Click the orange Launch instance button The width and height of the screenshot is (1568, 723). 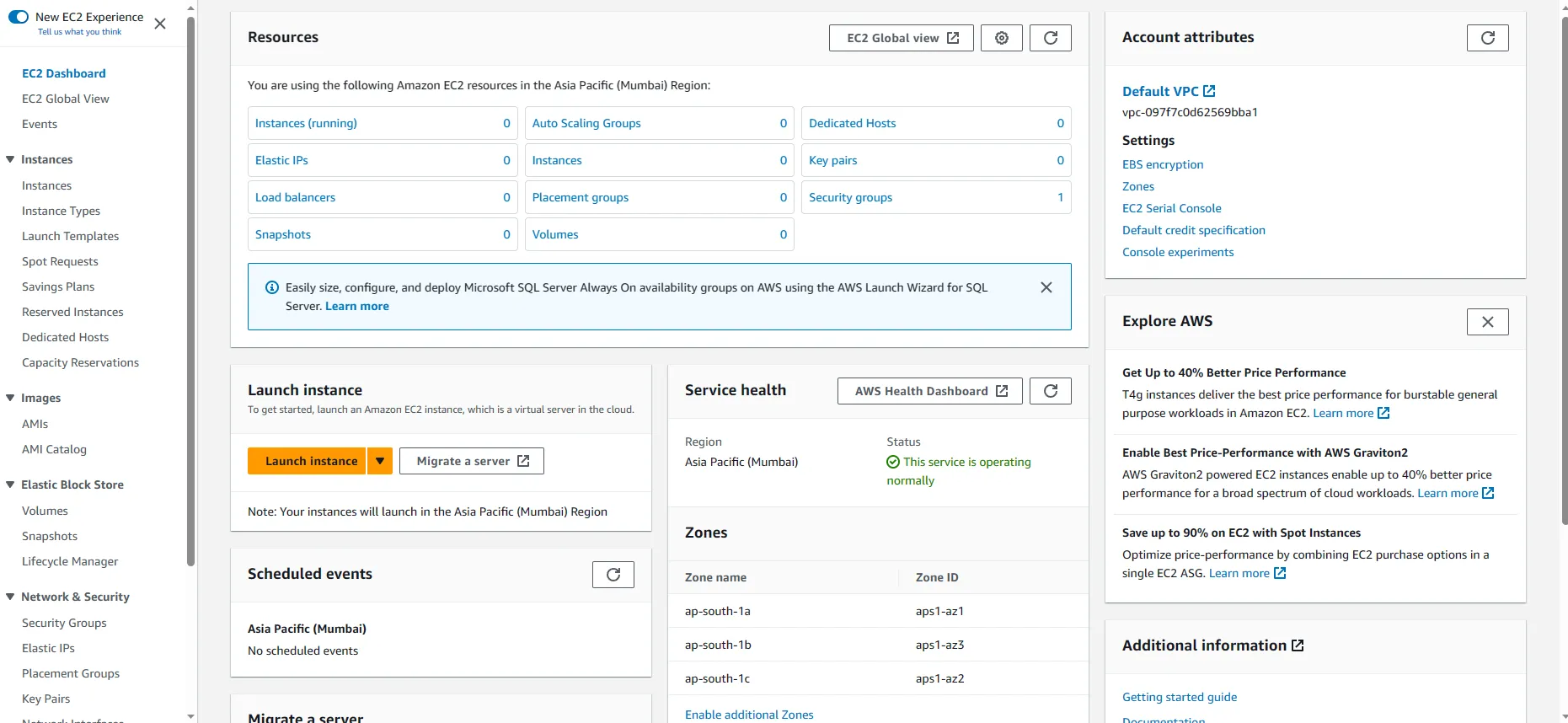coord(307,461)
